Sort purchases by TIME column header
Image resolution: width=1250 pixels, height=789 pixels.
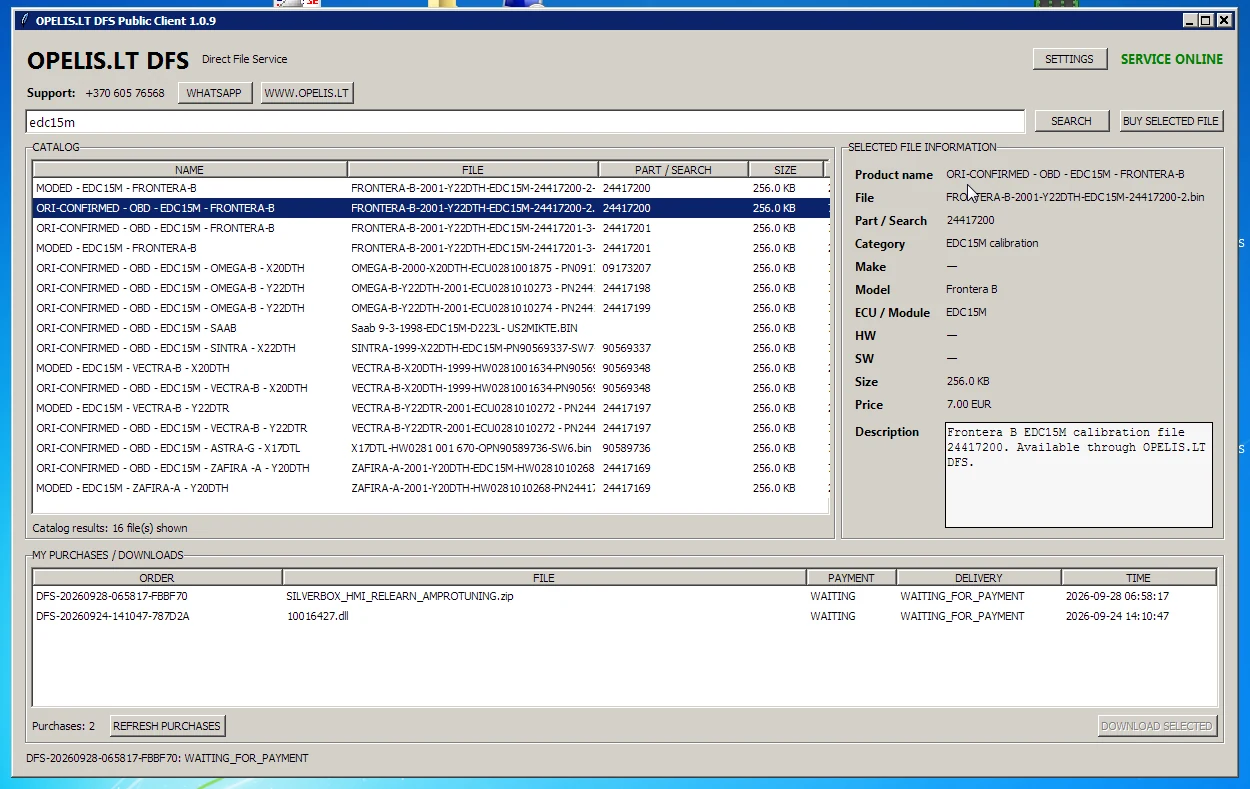pyautogui.click(x=1138, y=578)
